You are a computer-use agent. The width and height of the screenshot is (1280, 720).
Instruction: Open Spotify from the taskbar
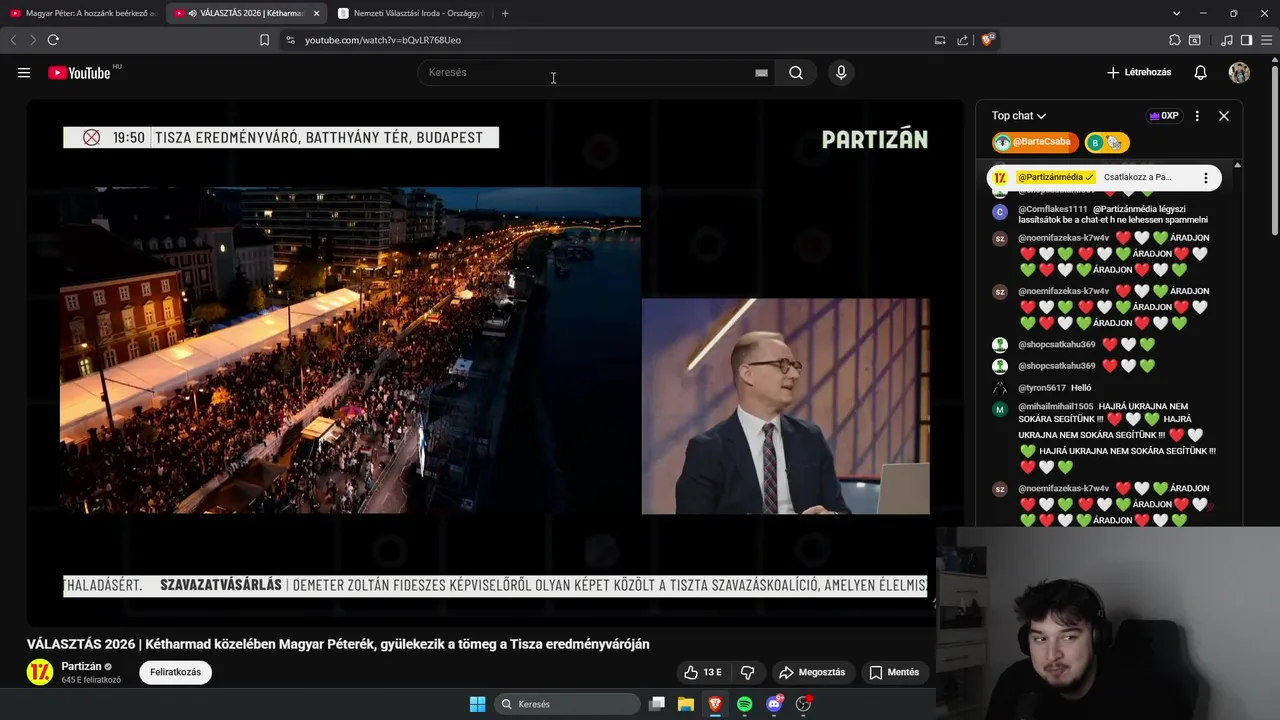pyautogui.click(x=745, y=704)
